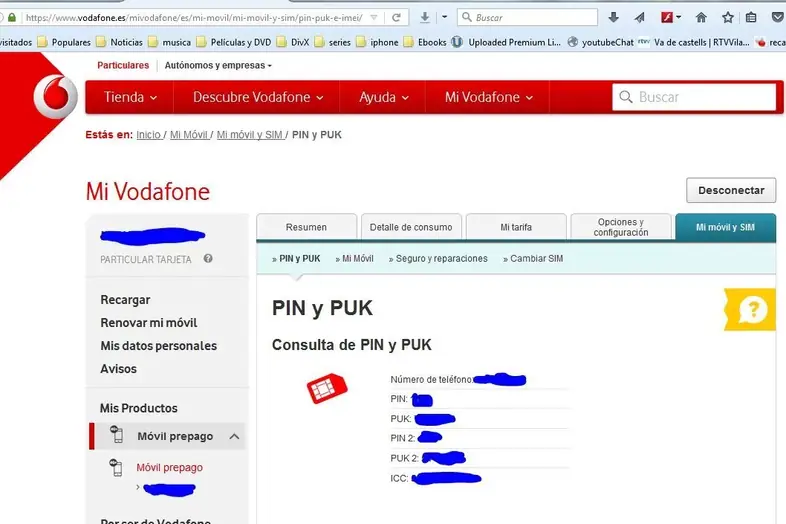Image resolution: width=786 pixels, height=524 pixels.
Task: Switch to the Resumen tab
Action: [x=307, y=227]
